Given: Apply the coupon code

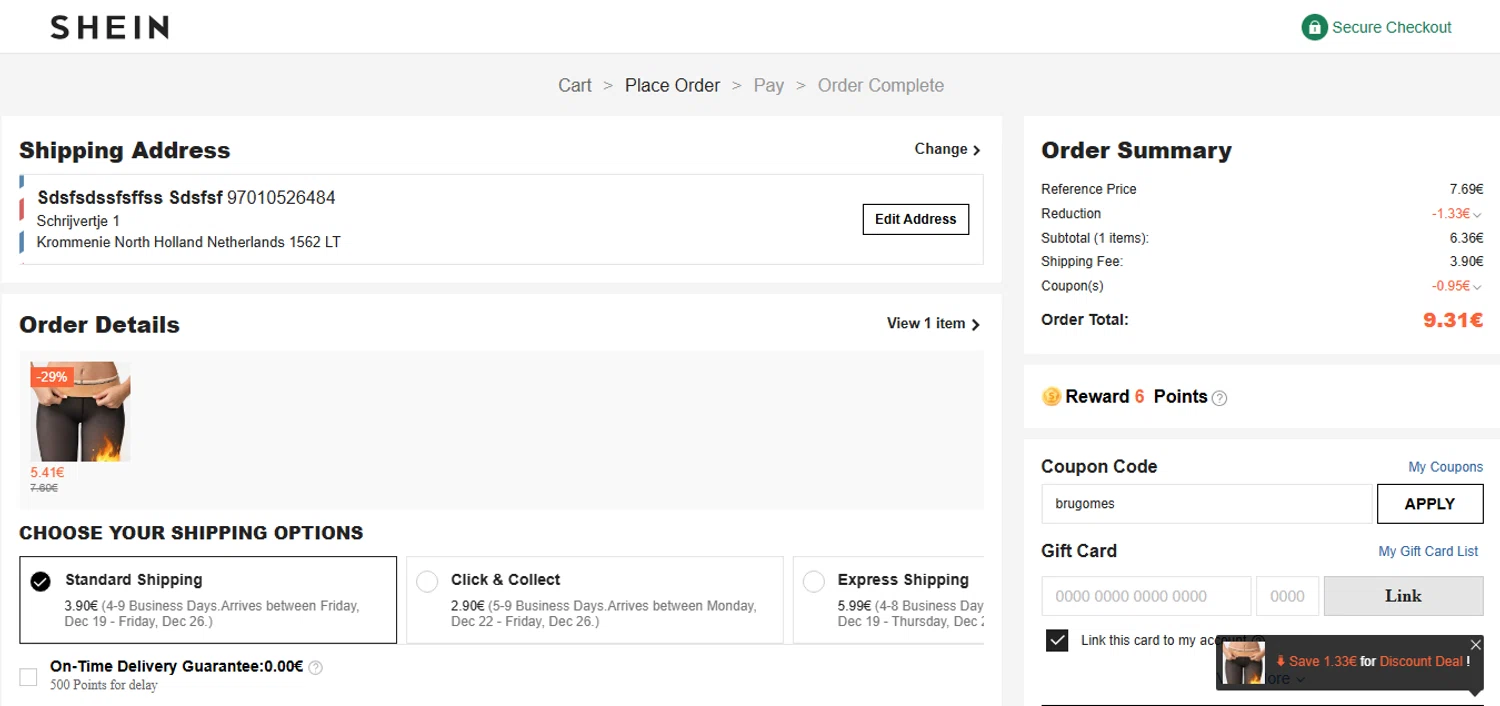Looking at the screenshot, I should point(1429,504).
